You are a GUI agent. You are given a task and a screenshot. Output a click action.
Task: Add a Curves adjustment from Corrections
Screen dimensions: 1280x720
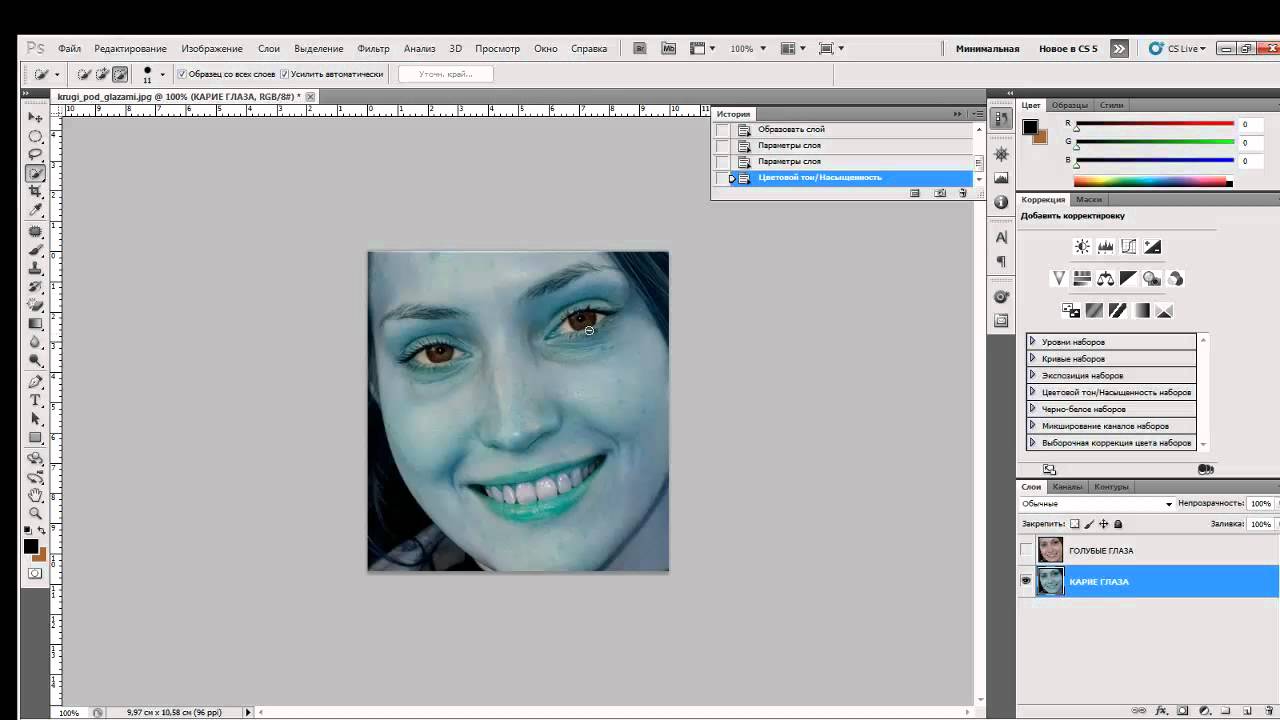click(x=1129, y=247)
